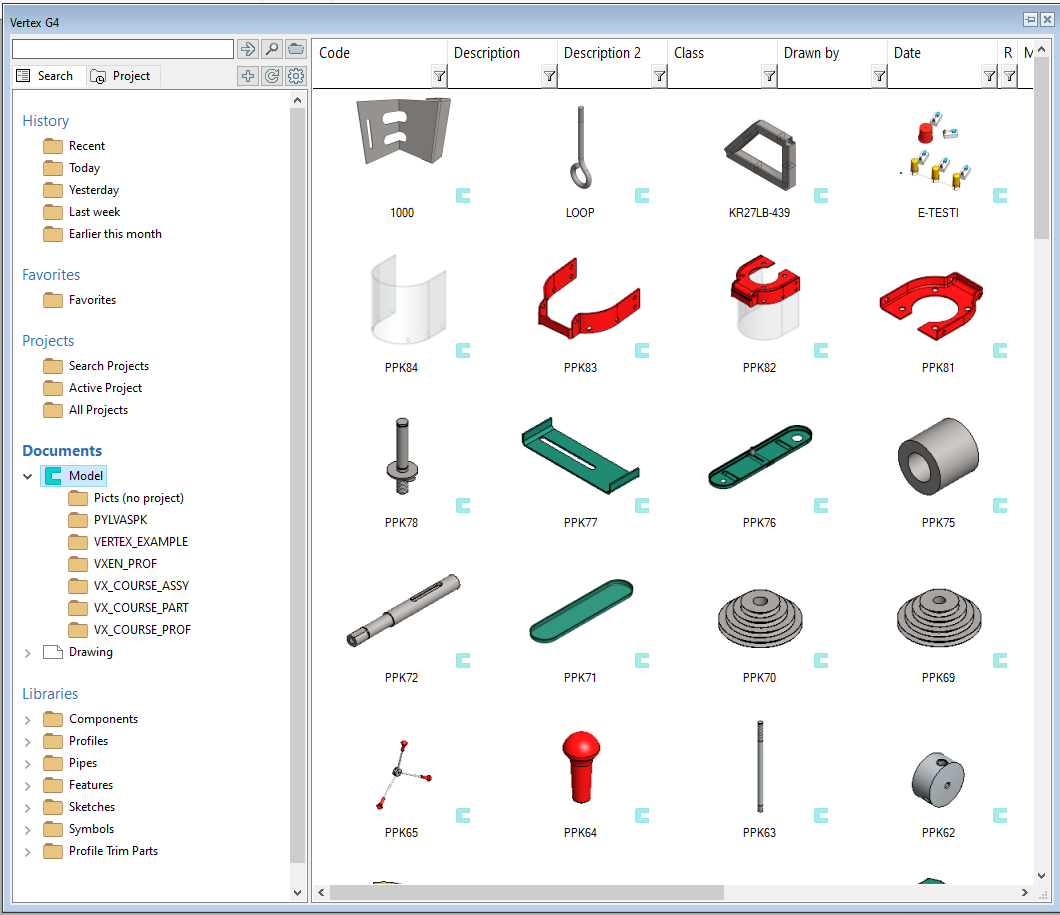Select the PPK83 model thumbnail
This screenshot has height=915, width=1060.
pyautogui.click(x=581, y=300)
